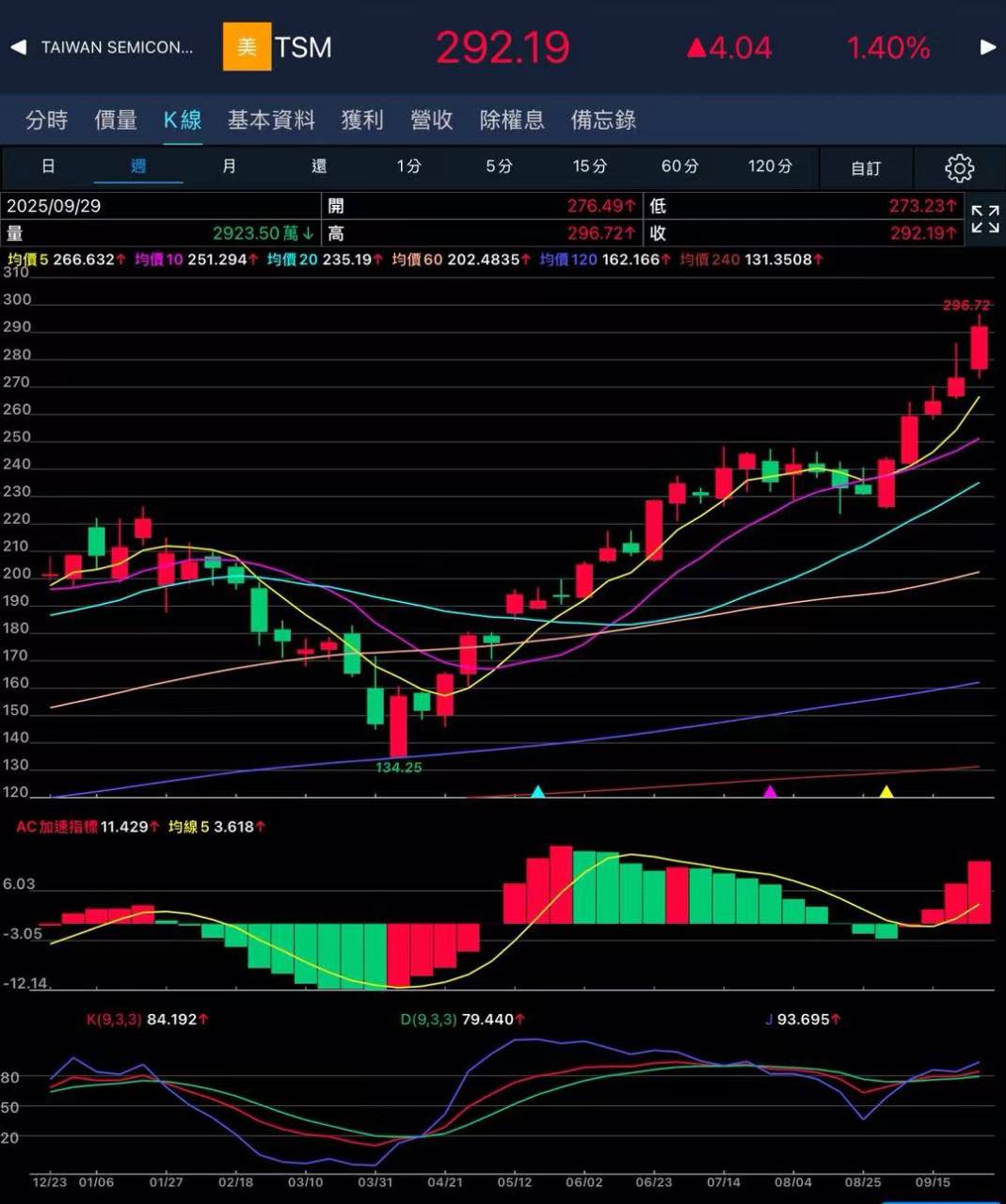Click D(9,3,3) 79.440 label
Image resolution: width=1006 pixels, height=1204 pixels.
pos(463,1019)
